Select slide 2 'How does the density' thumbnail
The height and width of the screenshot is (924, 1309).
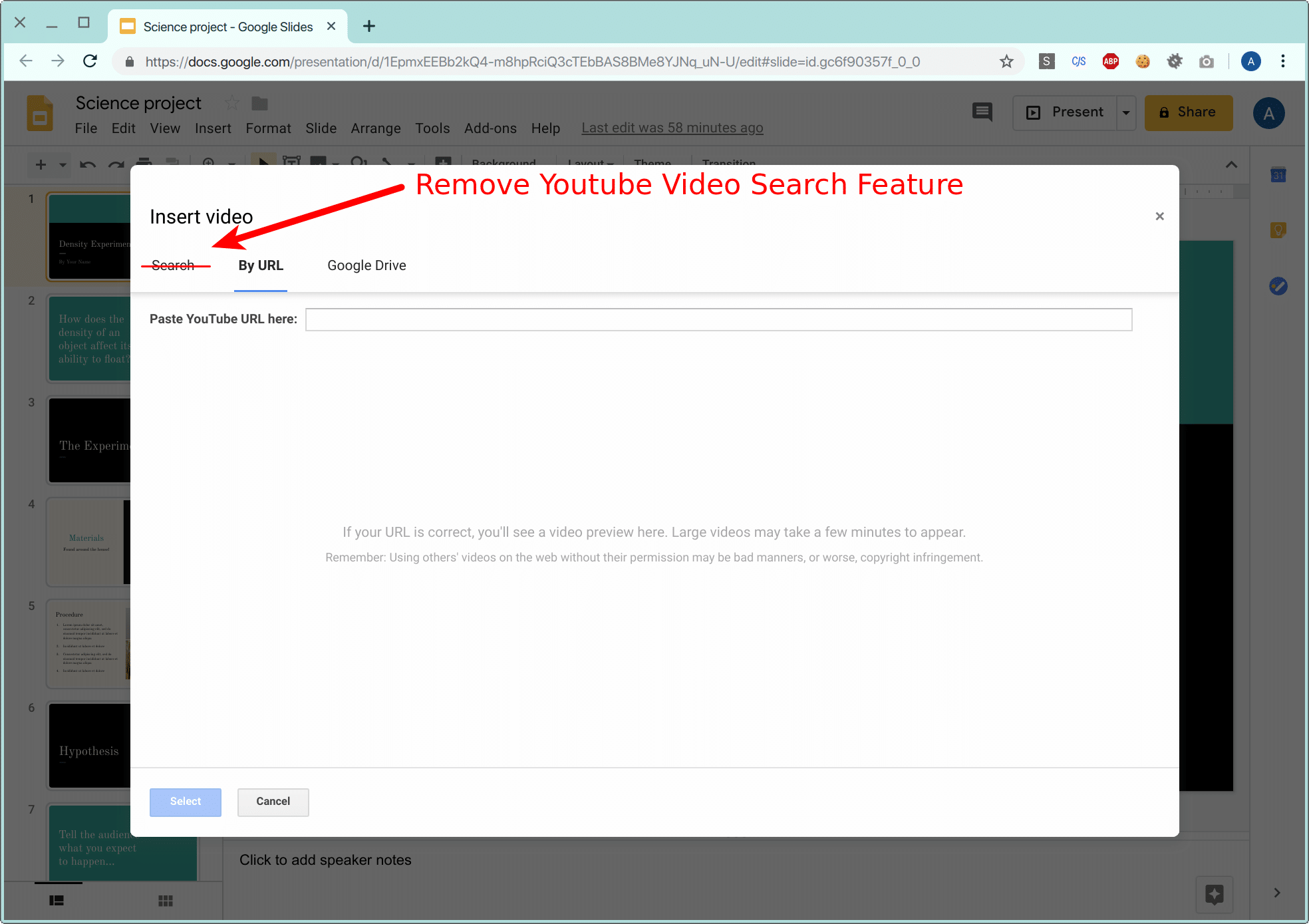pyautogui.click(x=88, y=339)
